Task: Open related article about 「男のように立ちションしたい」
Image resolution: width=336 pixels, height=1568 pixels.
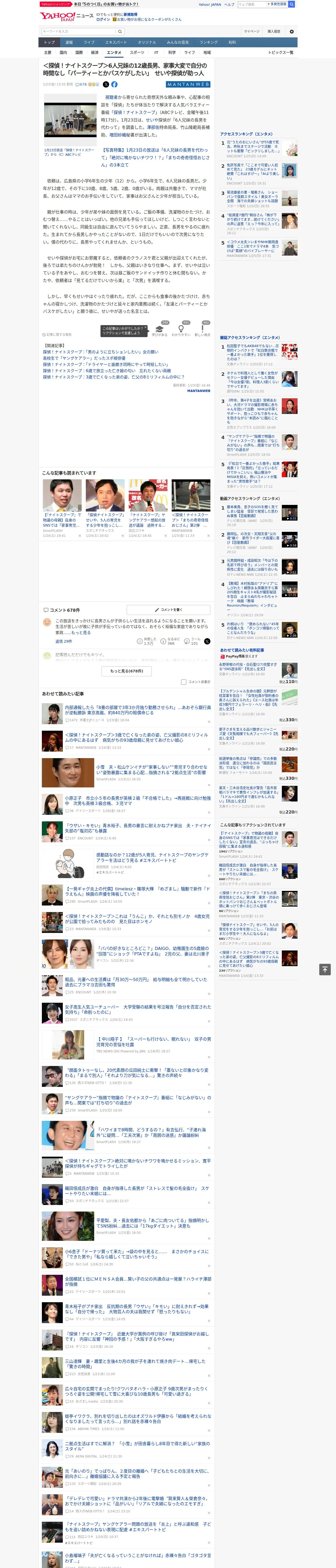Action: 101,352
